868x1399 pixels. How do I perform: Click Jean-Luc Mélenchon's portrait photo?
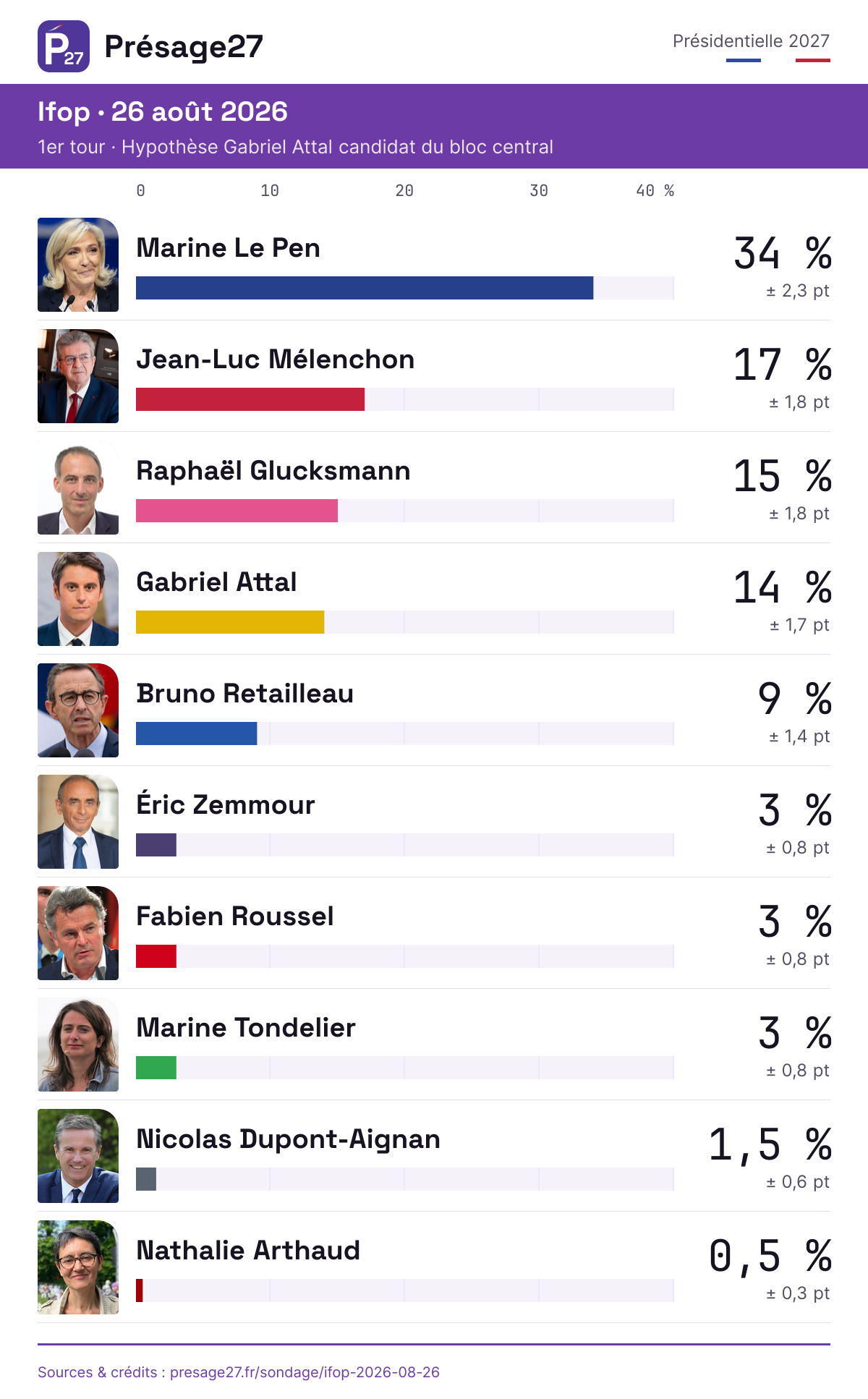tap(78, 376)
